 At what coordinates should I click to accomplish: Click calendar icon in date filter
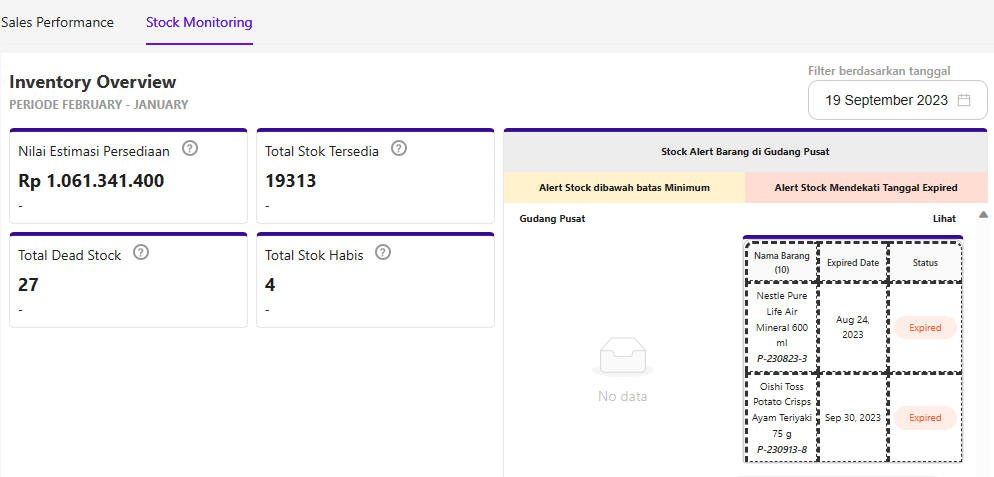click(x=964, y=100)
